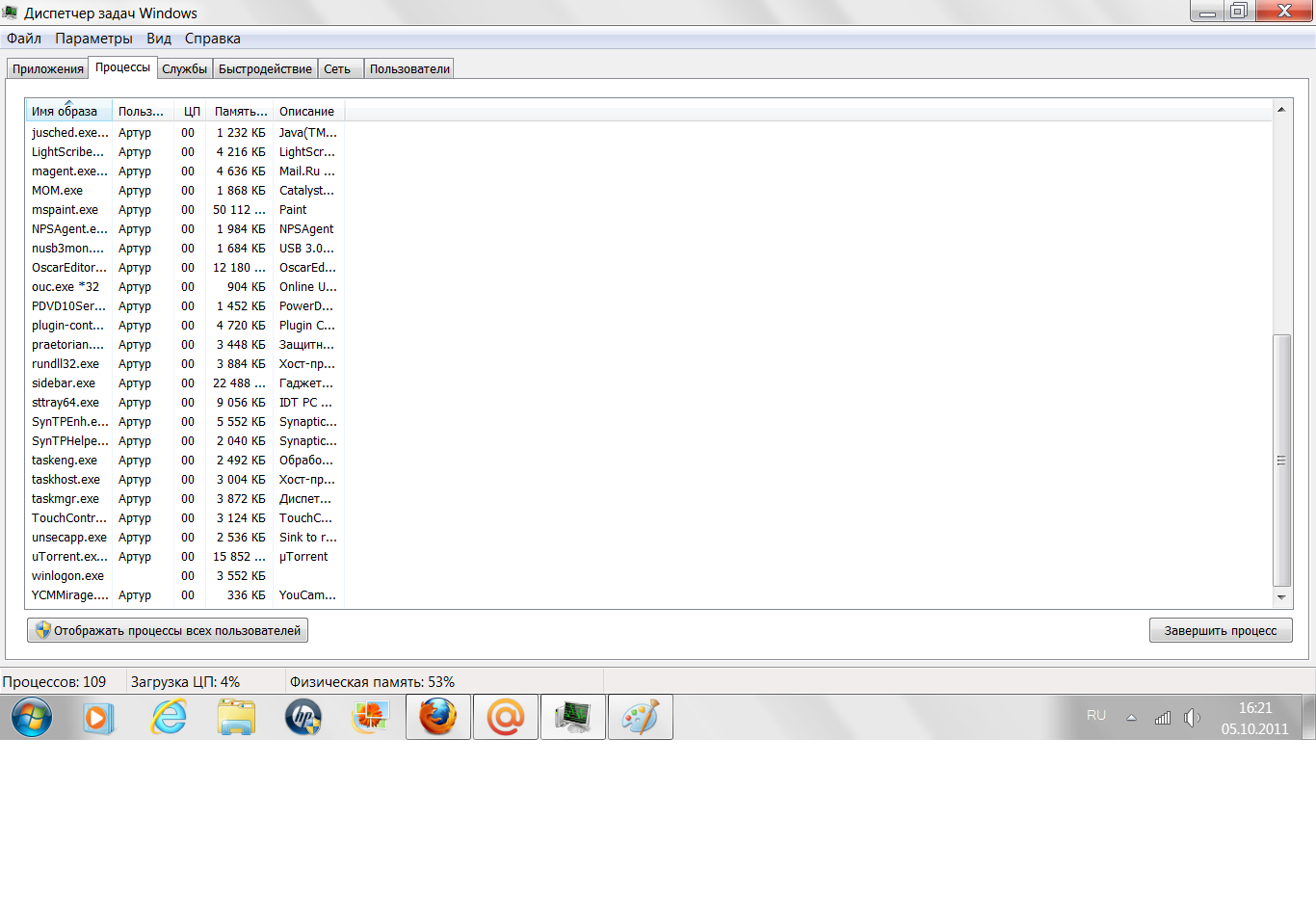Open the Справка menu
Viewport: 1316px width, 923px height.
click(213, 39)
